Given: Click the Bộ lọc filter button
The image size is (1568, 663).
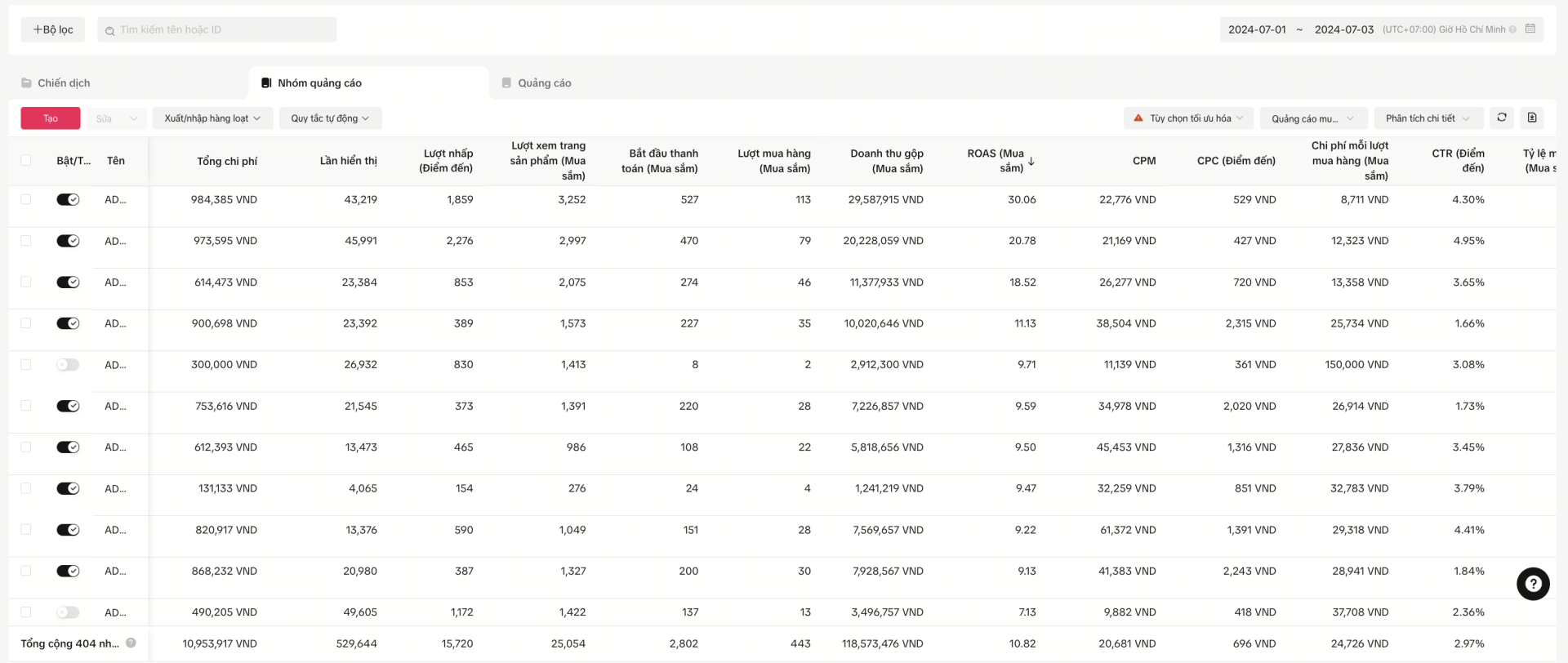Looking at the screenshot, I should click(53, 29).
